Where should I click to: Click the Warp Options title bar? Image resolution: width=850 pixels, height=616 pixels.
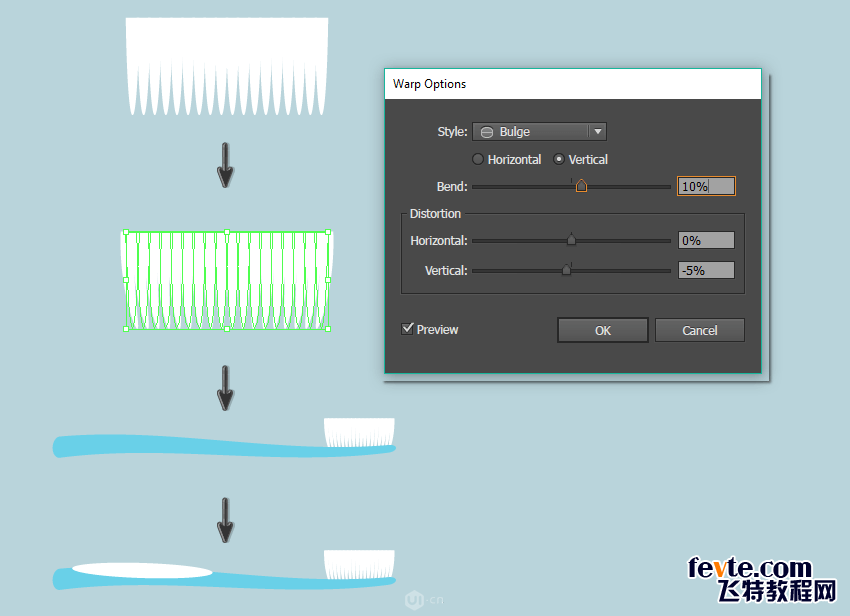pos(572,84)
